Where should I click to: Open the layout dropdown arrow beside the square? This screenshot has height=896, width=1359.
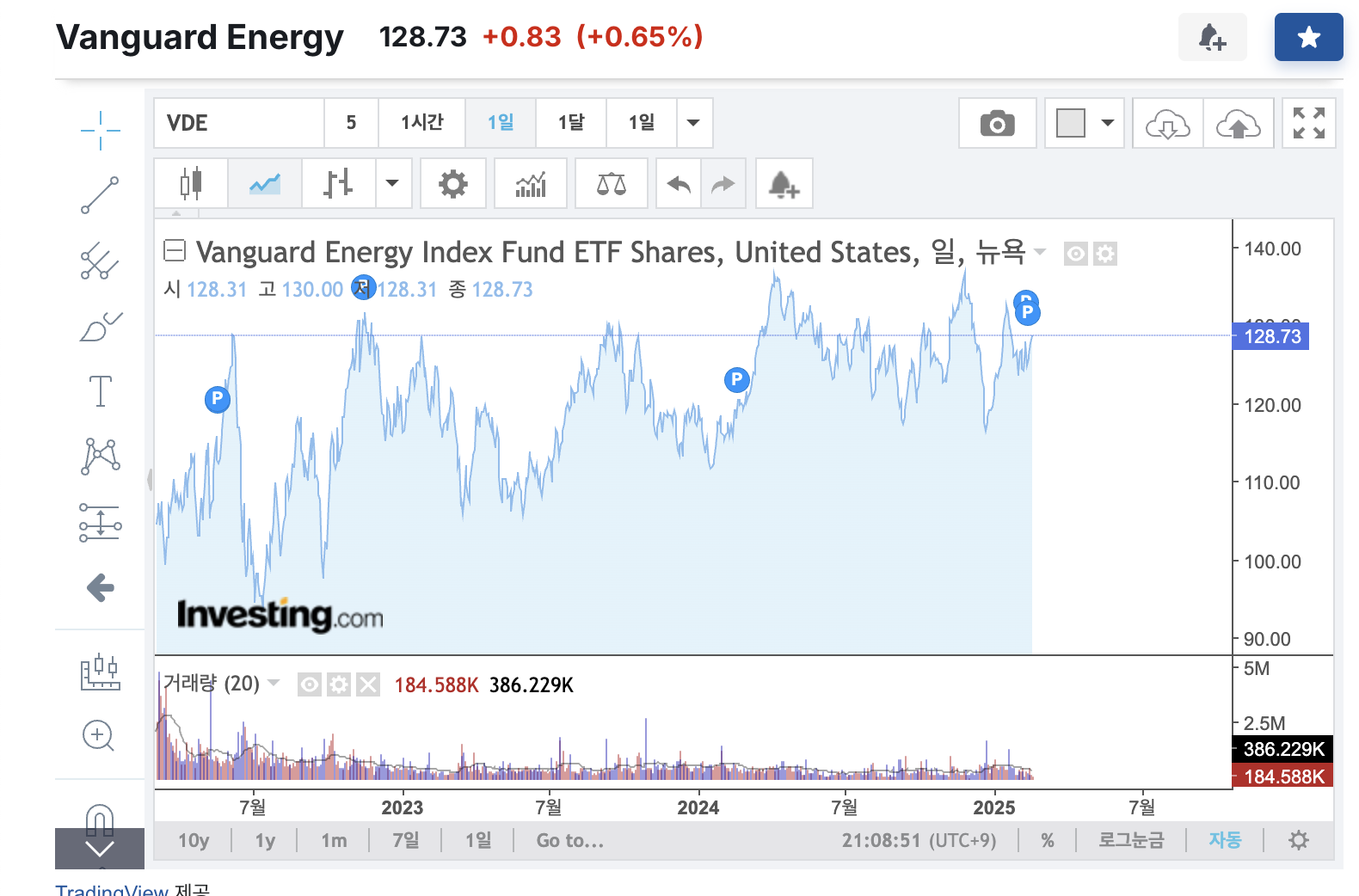click(1108, 123)
